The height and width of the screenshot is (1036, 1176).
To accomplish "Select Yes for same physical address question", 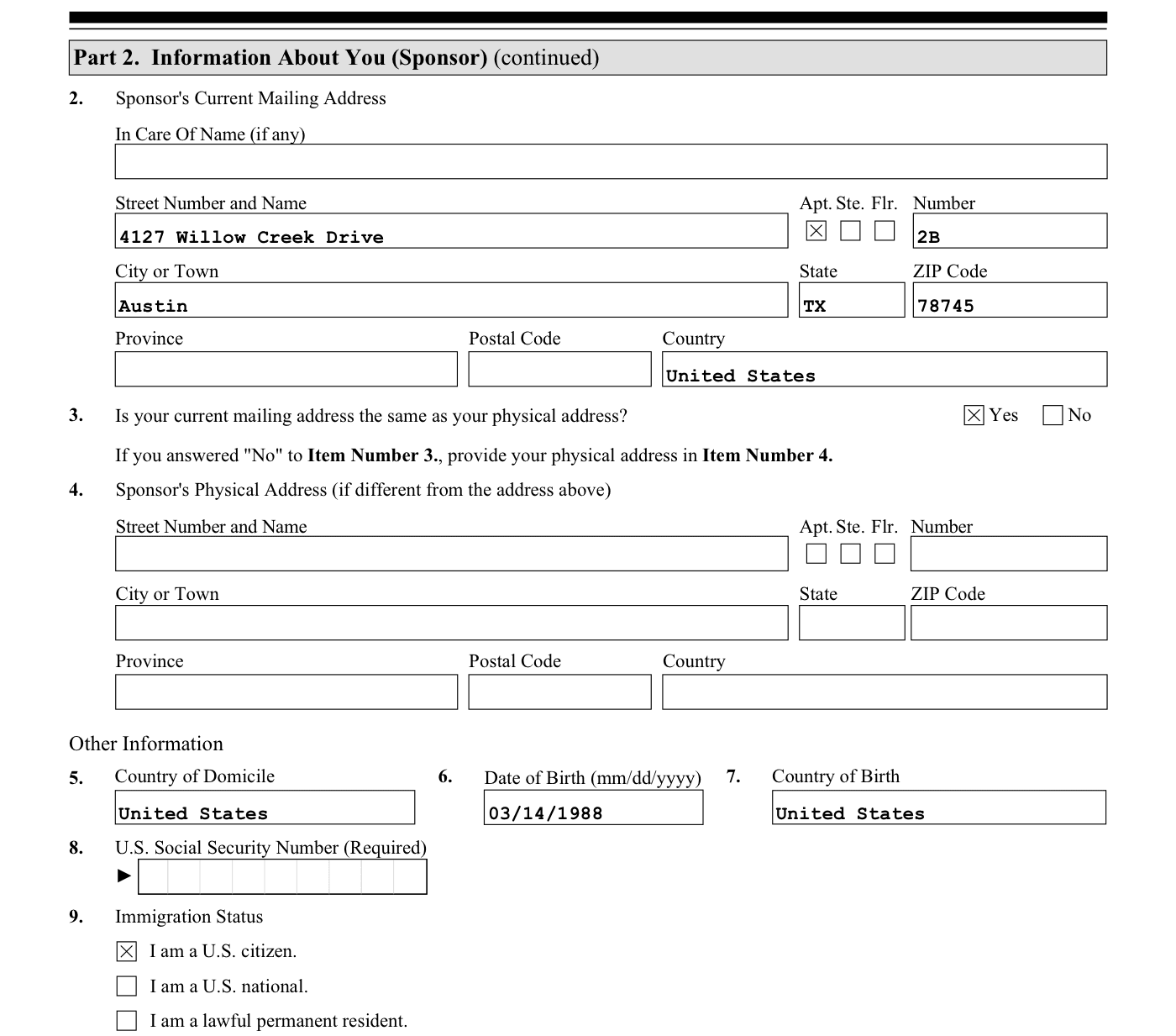I will [x=974, y=415].
